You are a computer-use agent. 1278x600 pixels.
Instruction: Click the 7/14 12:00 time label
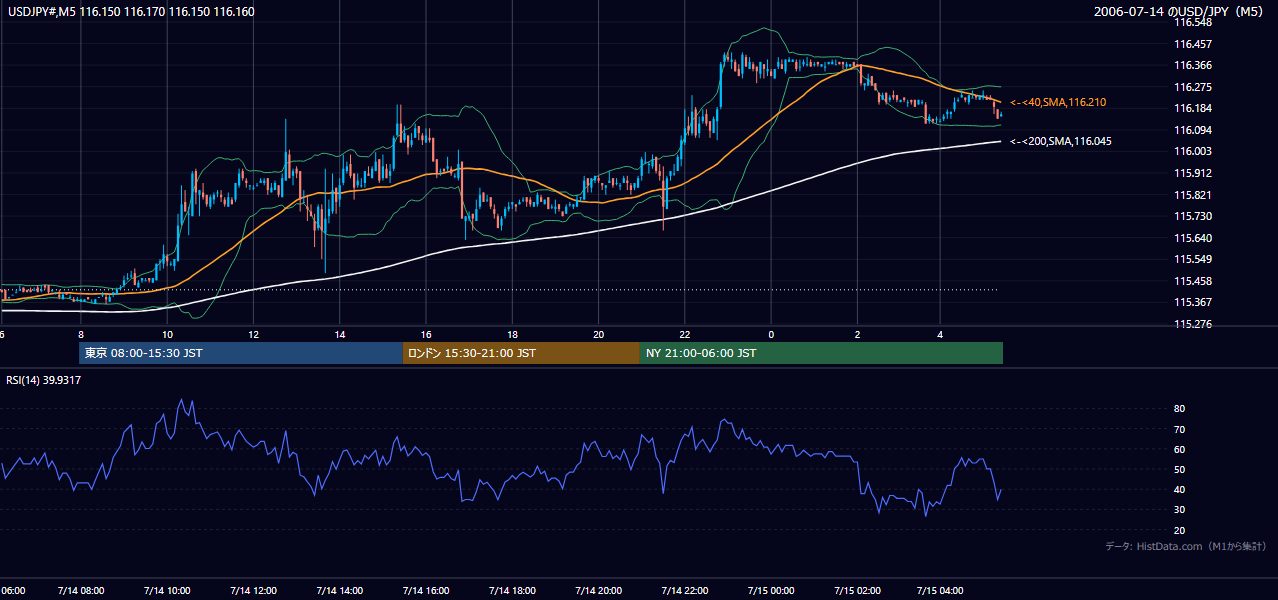tap(253, 591)
